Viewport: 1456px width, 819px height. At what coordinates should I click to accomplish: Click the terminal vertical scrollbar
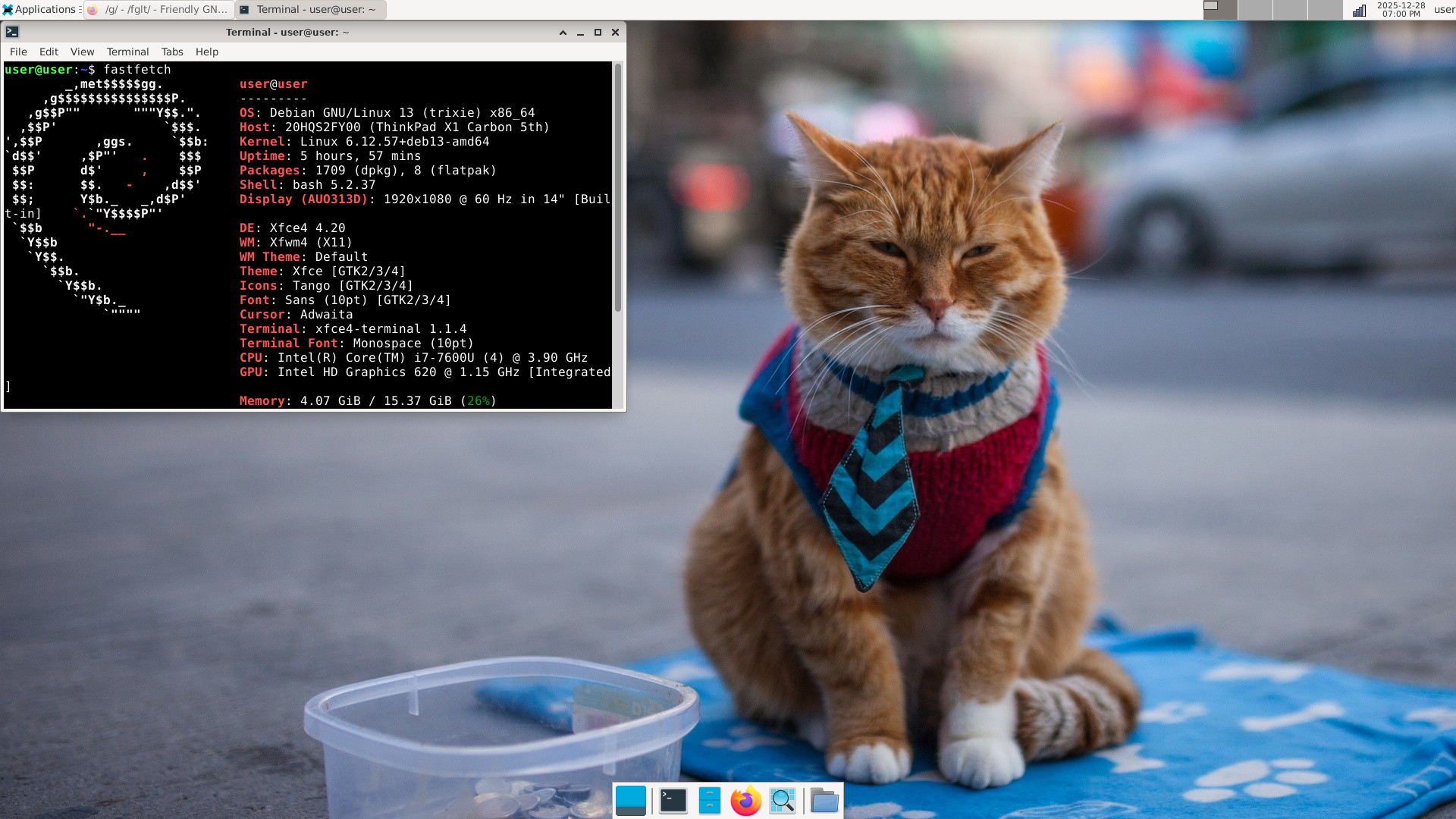tap(618, 190)
